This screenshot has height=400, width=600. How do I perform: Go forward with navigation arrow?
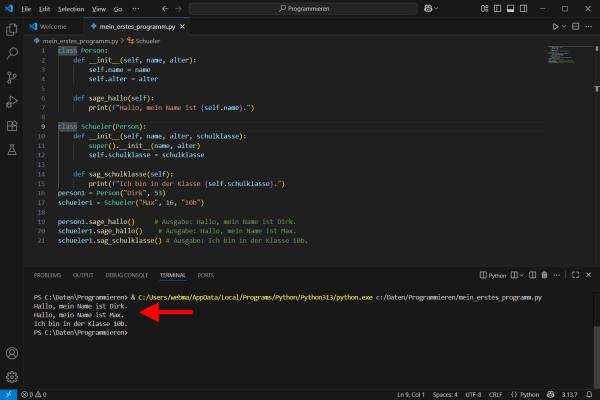(179, 8)
